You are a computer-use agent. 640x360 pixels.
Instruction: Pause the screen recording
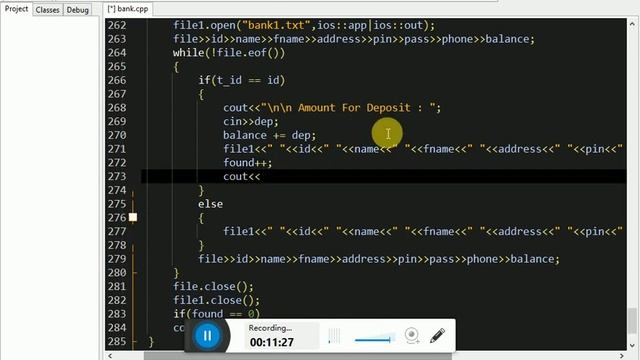pos(207,336)
